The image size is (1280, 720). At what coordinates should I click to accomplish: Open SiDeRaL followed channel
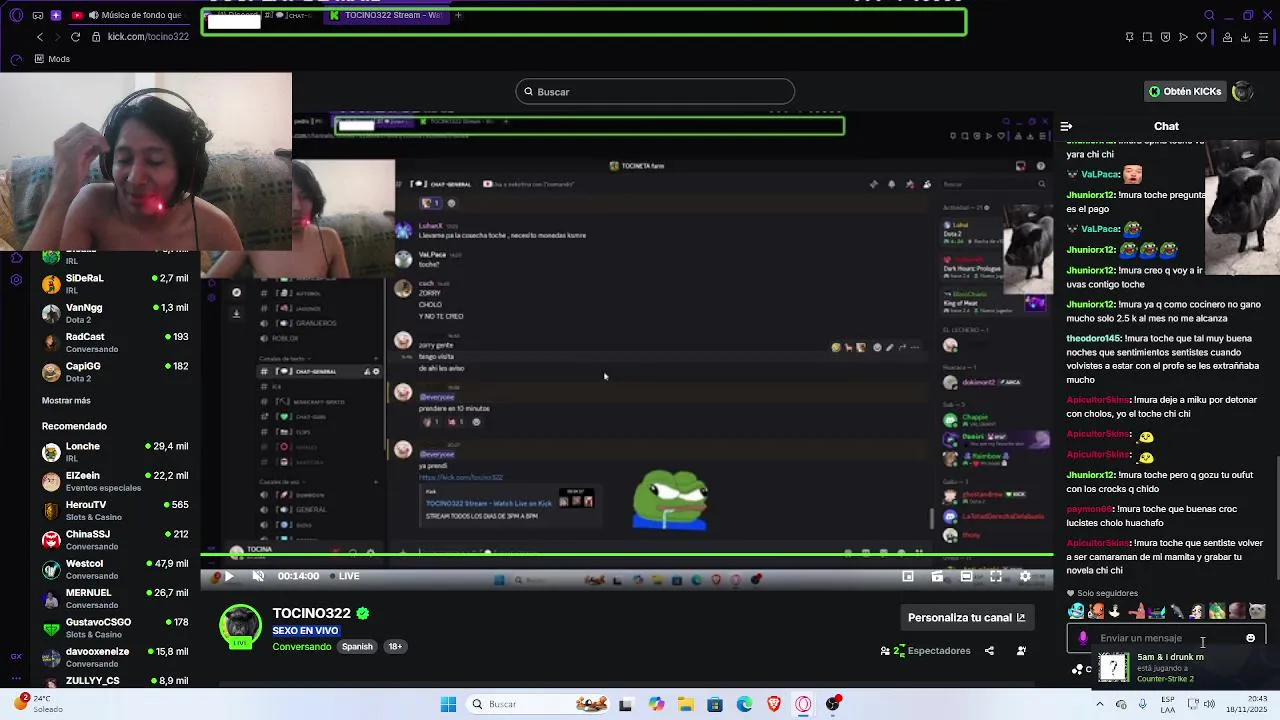(x=115, y=284)
